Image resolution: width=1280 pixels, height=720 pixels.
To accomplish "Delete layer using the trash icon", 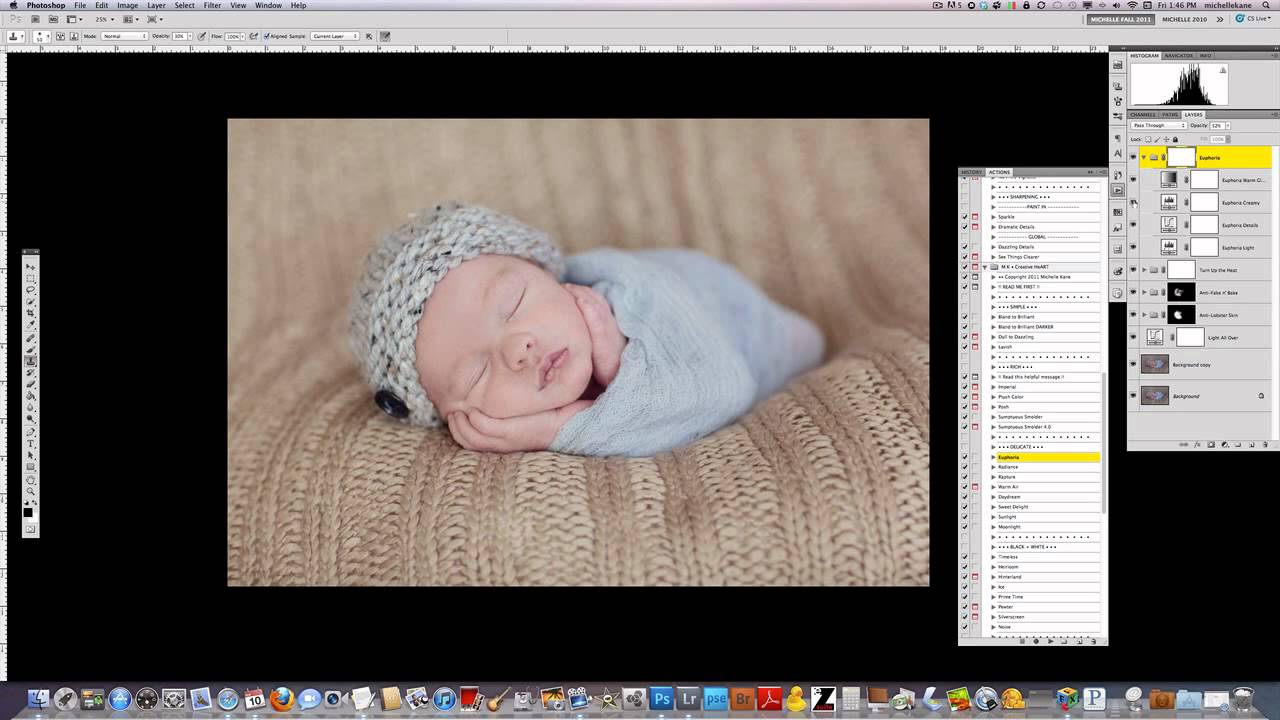I will [x=1263, y=444].
